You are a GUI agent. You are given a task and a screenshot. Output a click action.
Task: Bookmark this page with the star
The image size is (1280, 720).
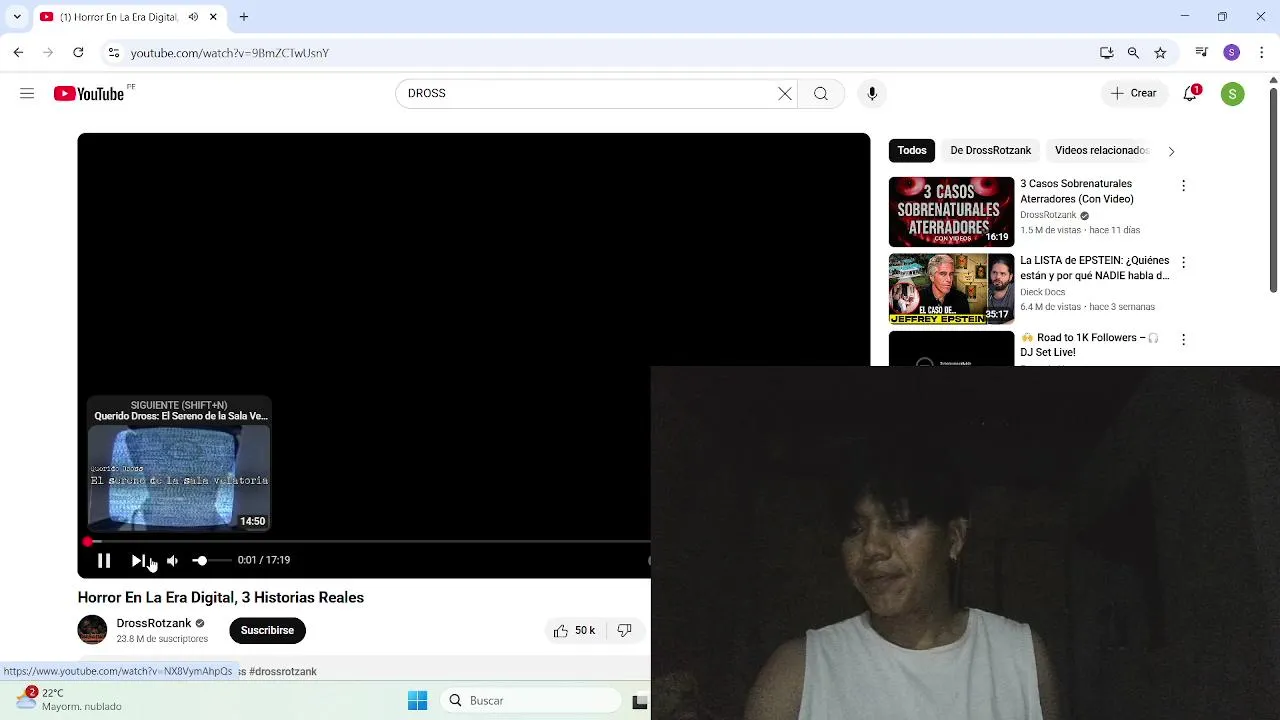click(x=1160, y=53)
